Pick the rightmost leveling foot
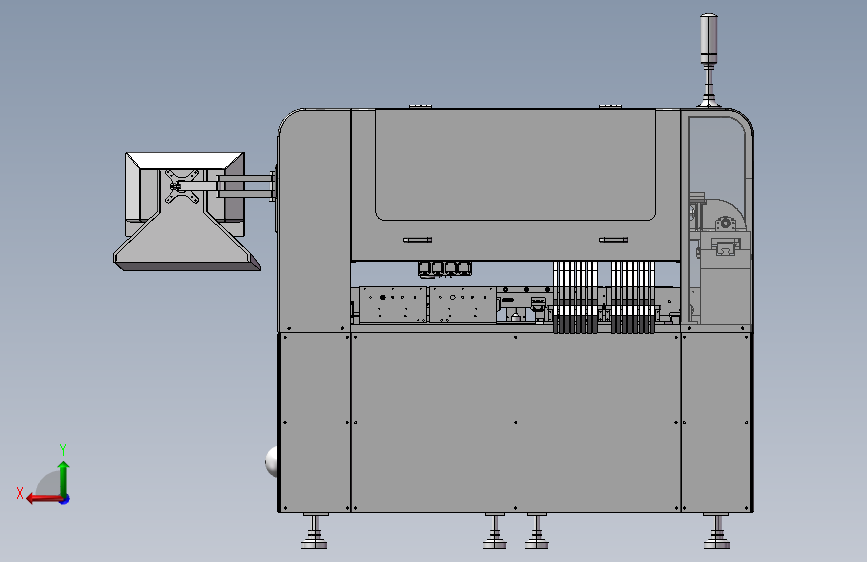Screen dimensions: 867x562 [717, 531]
